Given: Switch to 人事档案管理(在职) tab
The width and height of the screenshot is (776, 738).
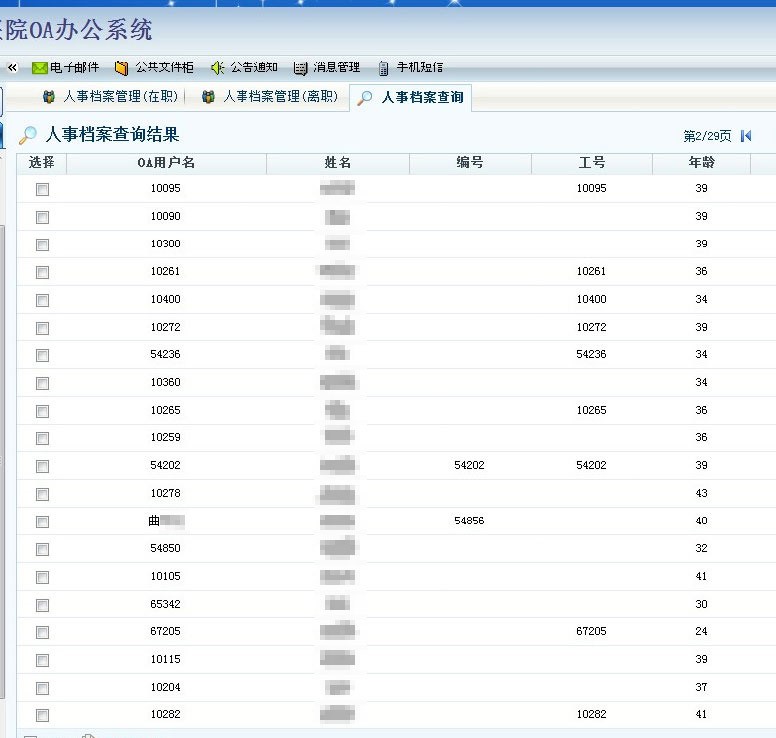Looking at the screenshot, I should 110,97.
